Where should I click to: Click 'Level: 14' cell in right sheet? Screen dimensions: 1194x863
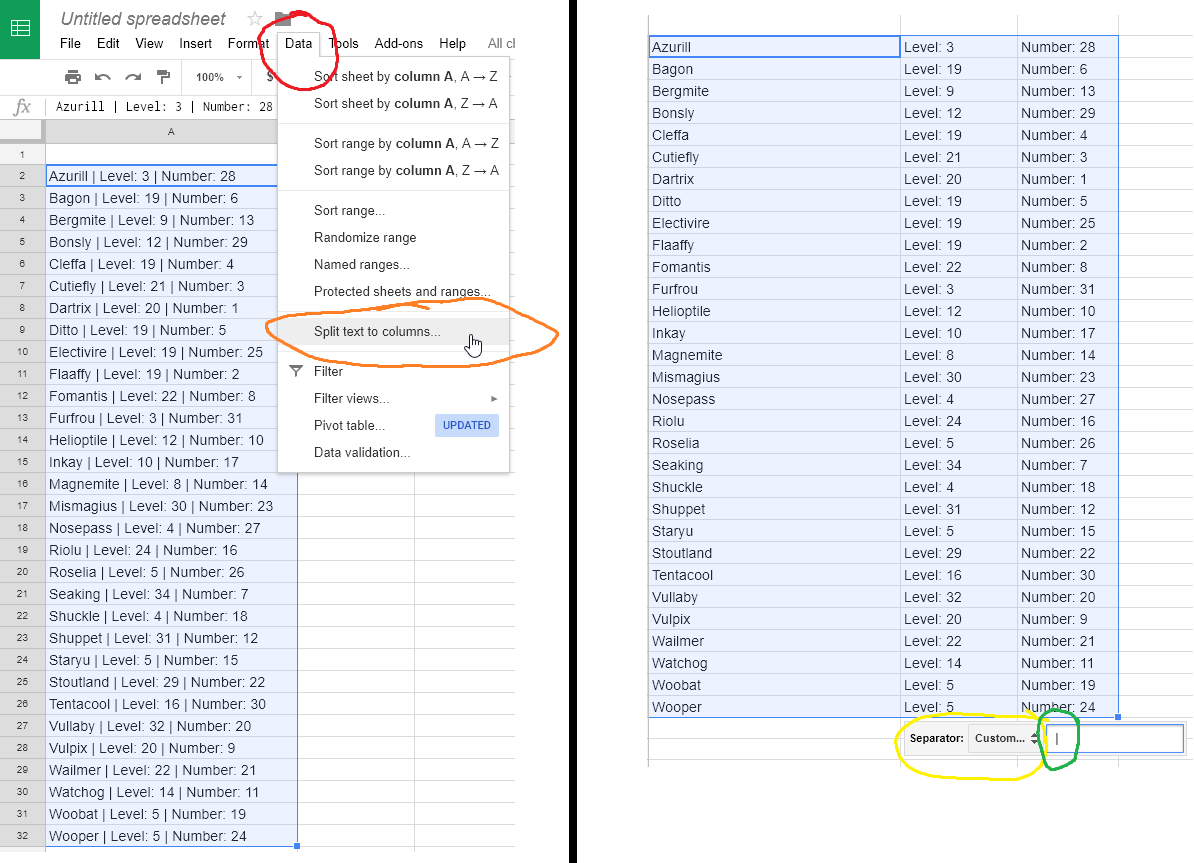pos(959,663)
